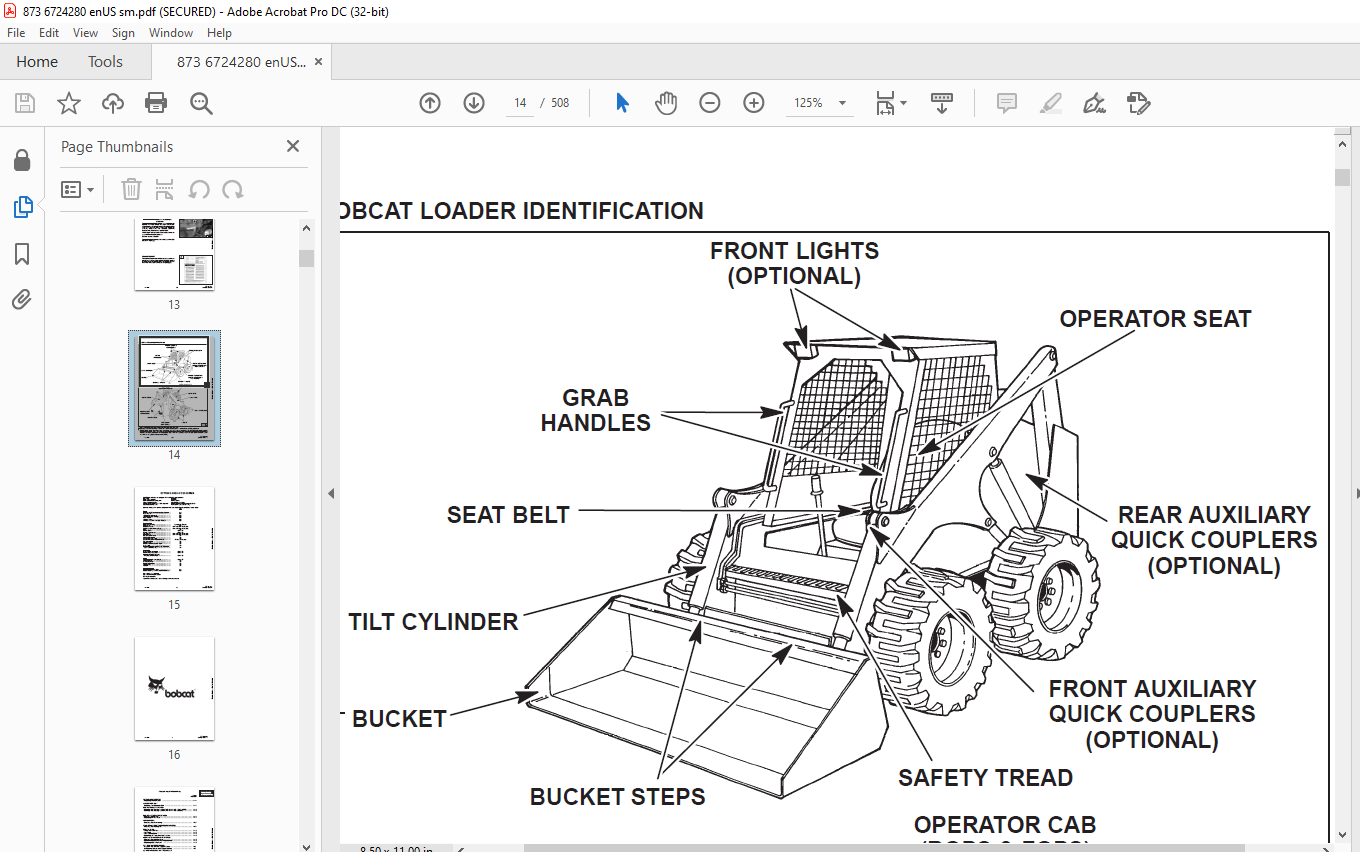Select page 13 thumbnail

point(174,254)
